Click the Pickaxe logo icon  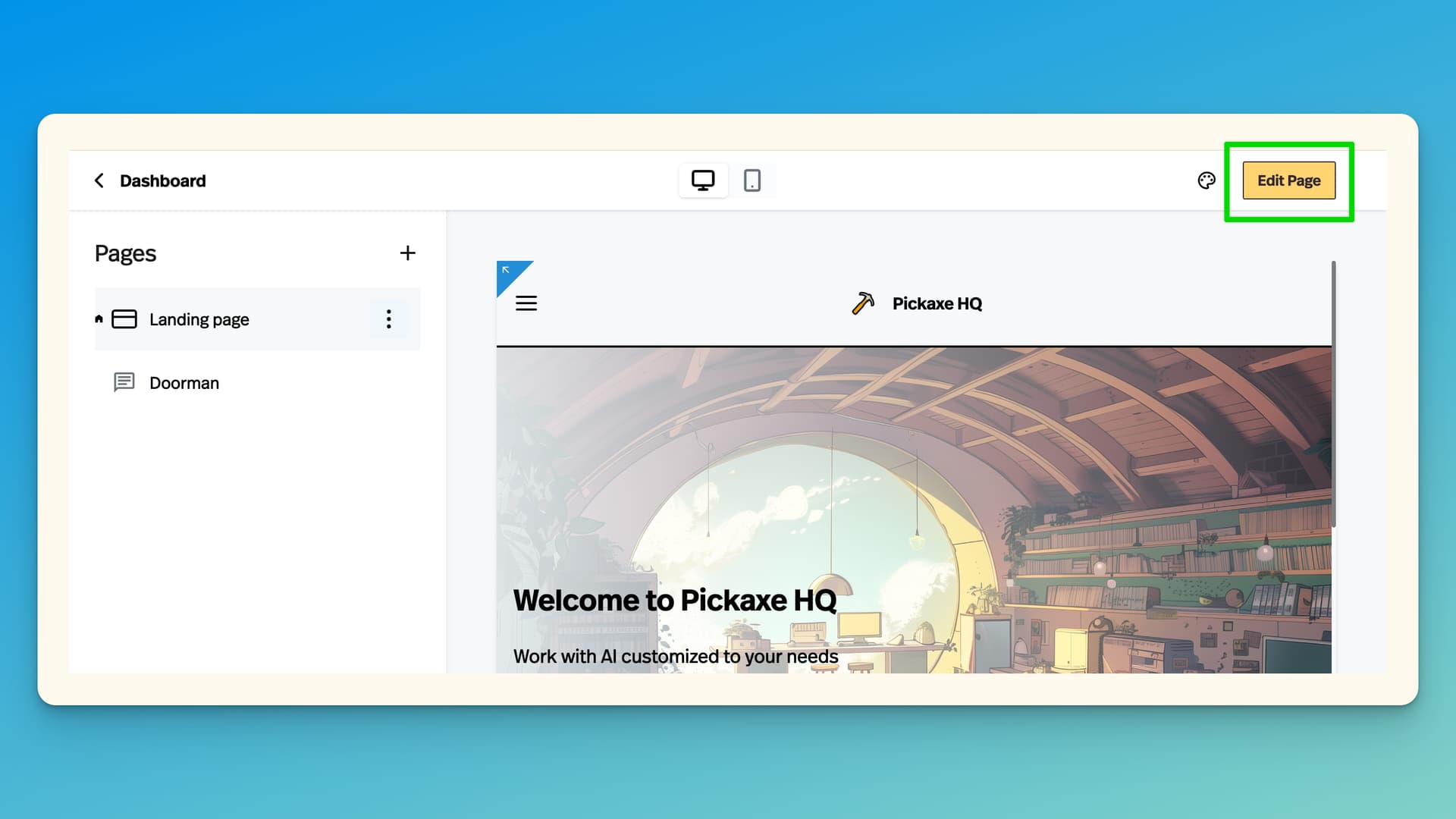click(863, 303)
